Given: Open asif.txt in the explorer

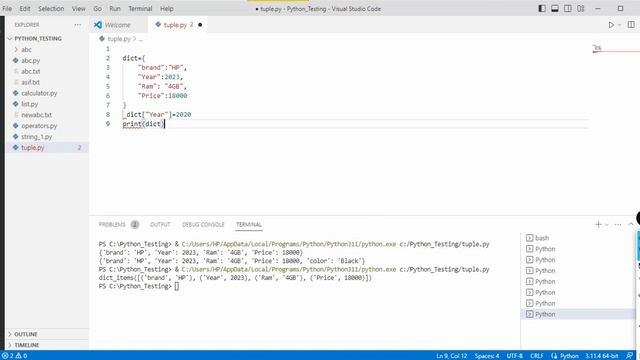Looking at the screenshot, I should click(x=30, y=82).
